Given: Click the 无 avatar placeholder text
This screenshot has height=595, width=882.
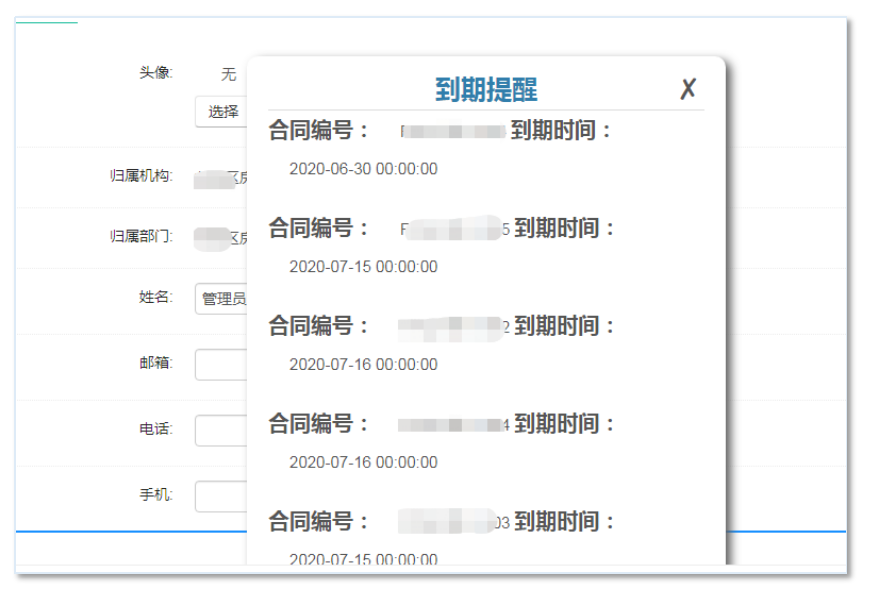Looking at the screenshot, I should click(229, 75).
